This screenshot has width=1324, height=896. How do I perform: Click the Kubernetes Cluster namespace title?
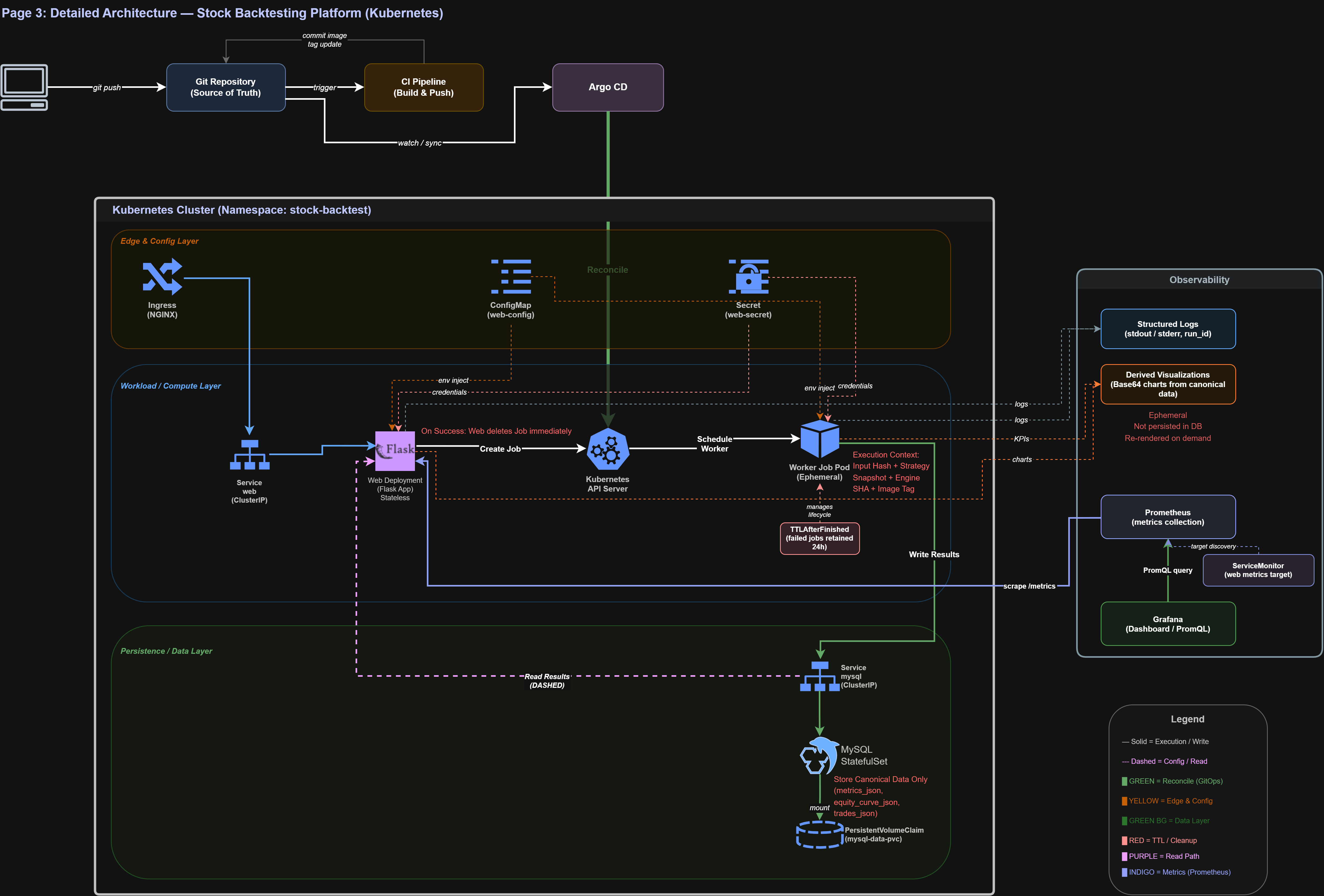point(242,210)
